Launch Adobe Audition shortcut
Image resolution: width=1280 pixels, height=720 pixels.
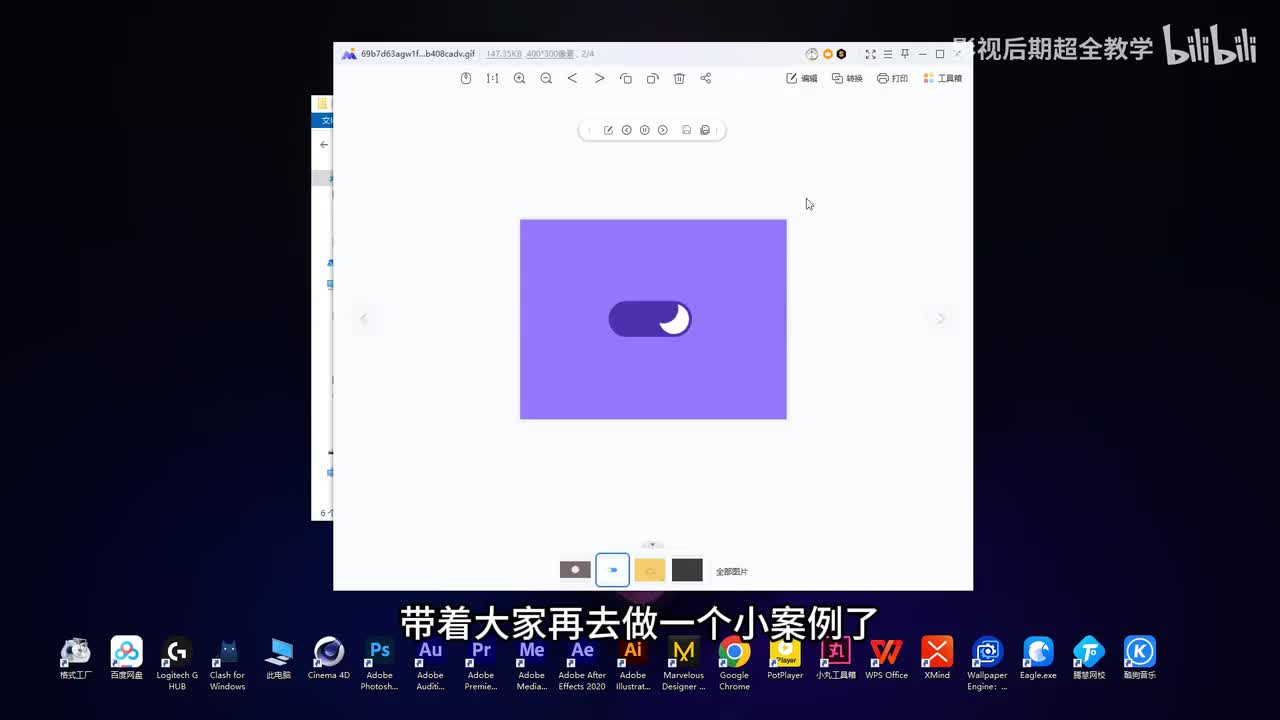(430, 664)
